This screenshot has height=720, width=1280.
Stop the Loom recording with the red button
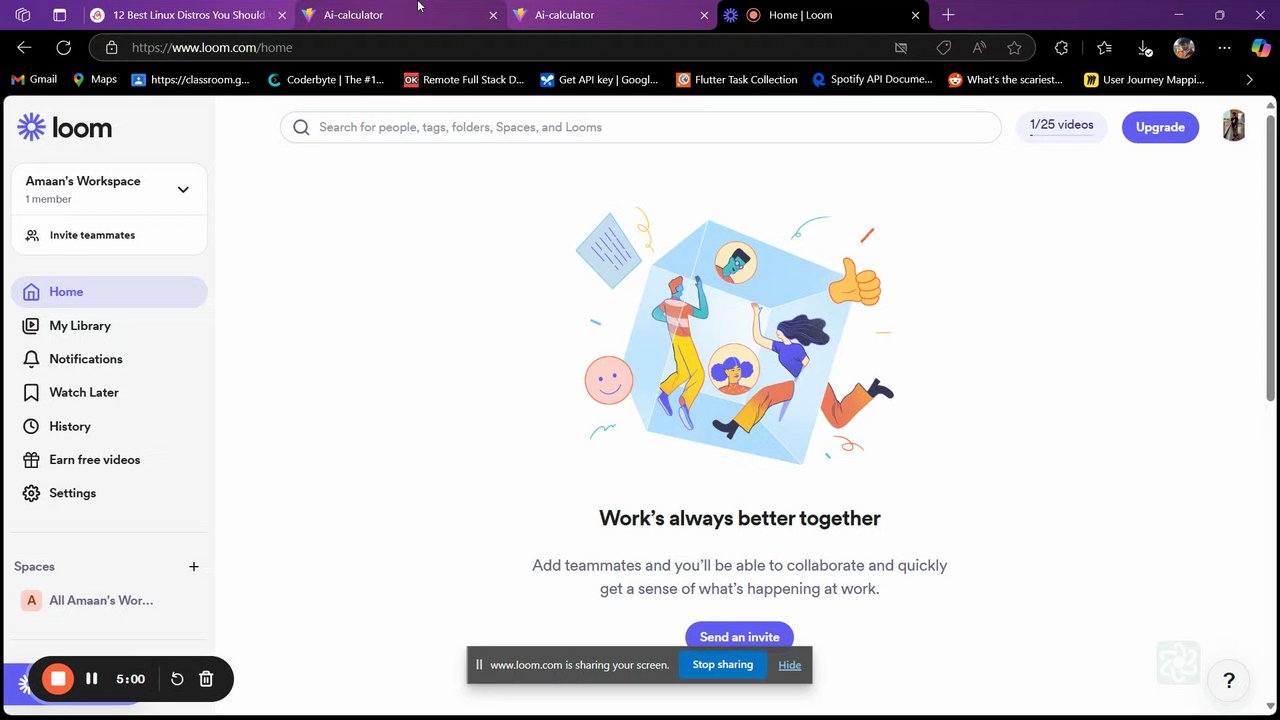tap(58, 679)
